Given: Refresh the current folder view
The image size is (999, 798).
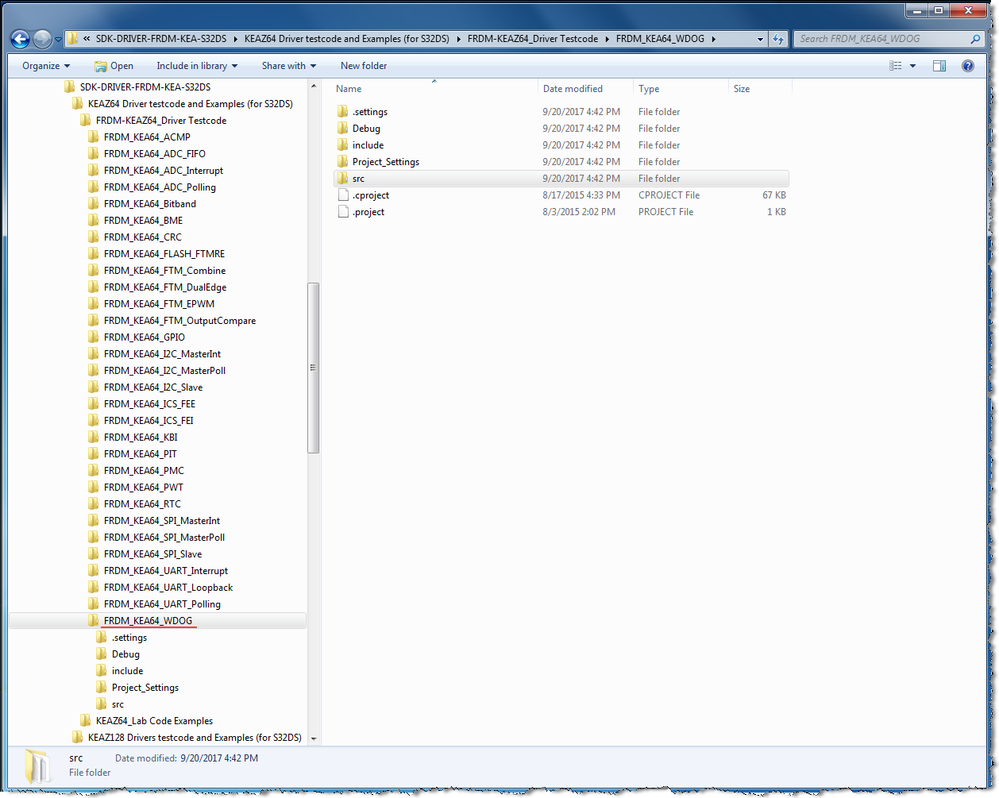Looking at the screenshot, I should pyautogui.click(x=779, y=38).
